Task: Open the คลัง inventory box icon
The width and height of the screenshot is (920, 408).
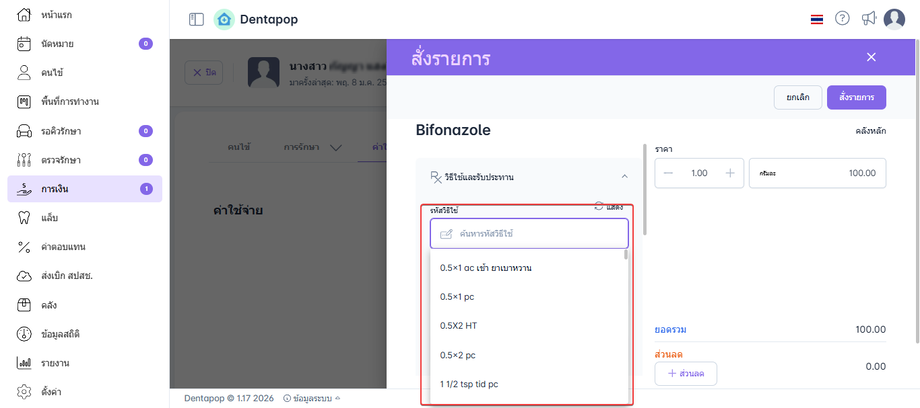Action: pyautogui.click(x=25, y=304)
